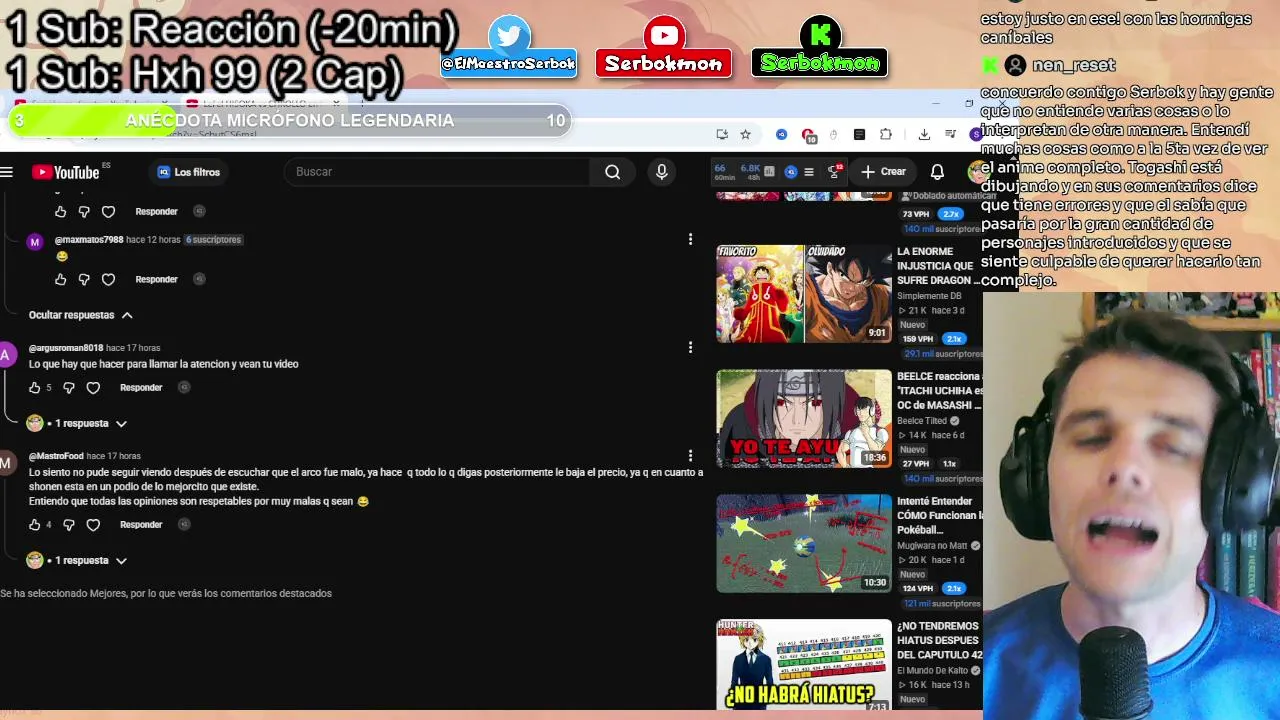Open the YouTube notifications bell
The image size is (1280, 720).
937,172
